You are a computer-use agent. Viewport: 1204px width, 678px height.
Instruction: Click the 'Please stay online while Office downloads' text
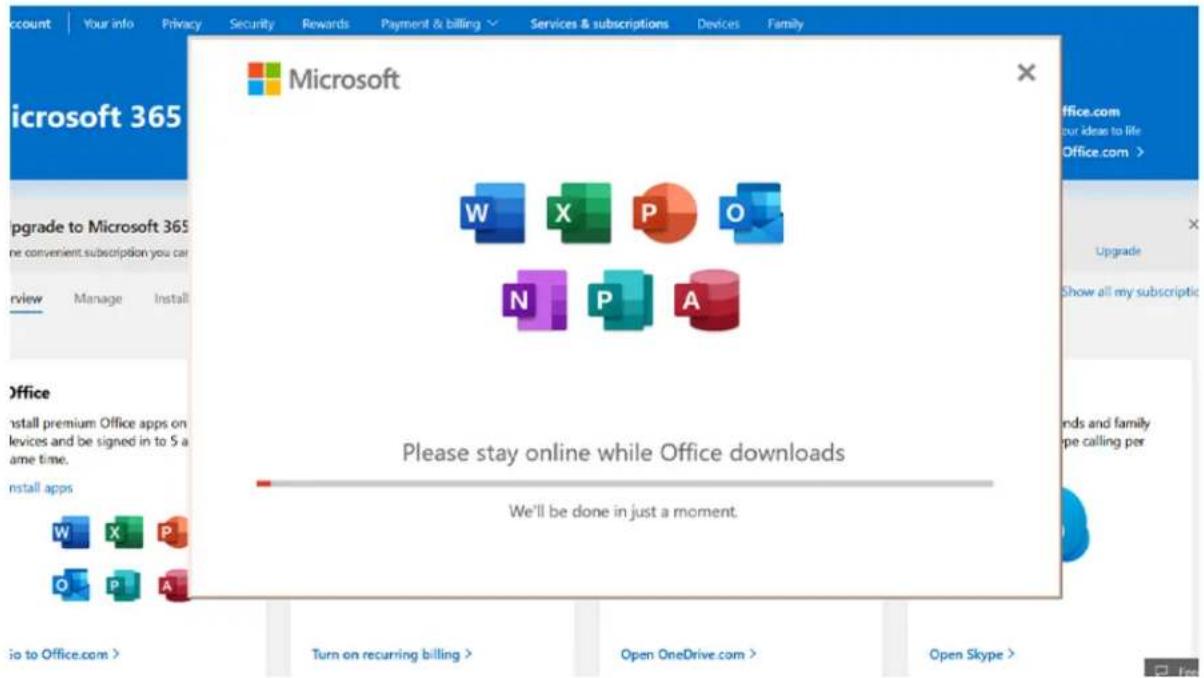624,453
